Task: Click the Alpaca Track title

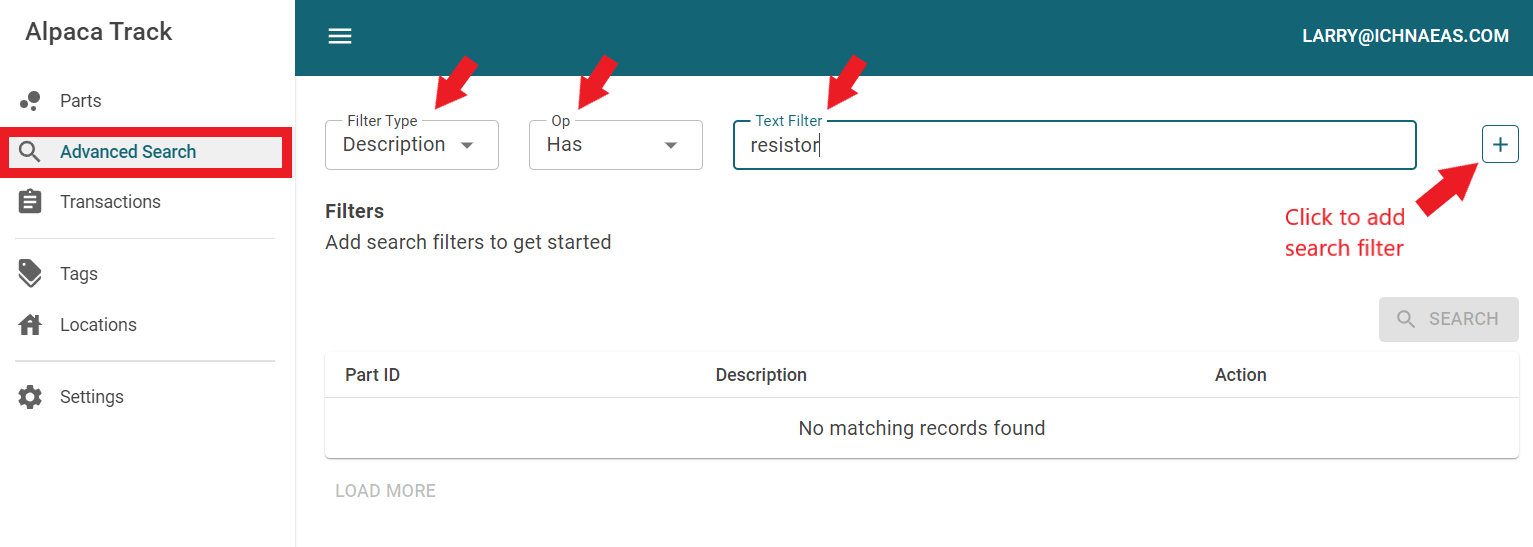Action: [x=99, y=32]
